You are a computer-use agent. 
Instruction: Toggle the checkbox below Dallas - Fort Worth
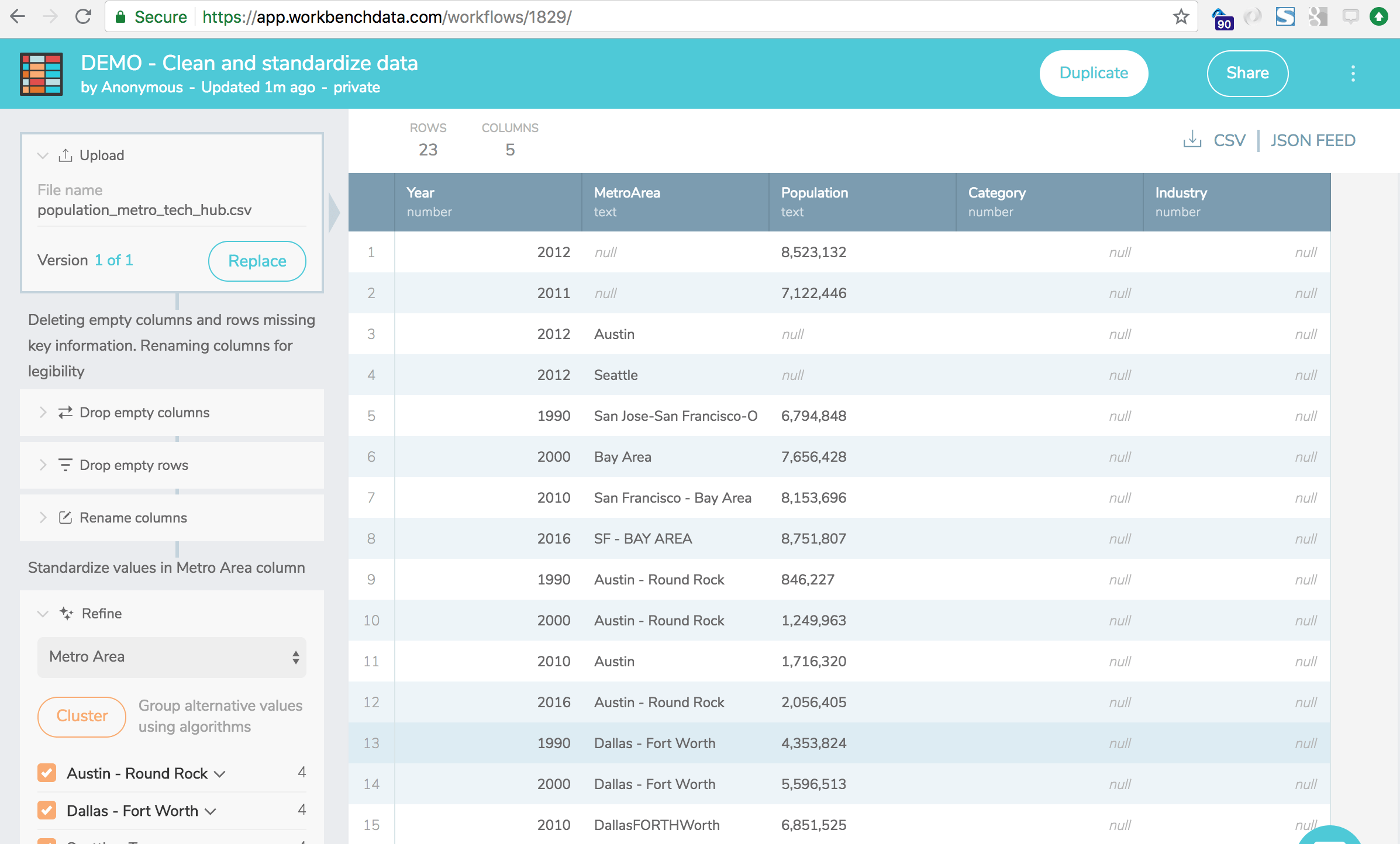click(46, 840)
